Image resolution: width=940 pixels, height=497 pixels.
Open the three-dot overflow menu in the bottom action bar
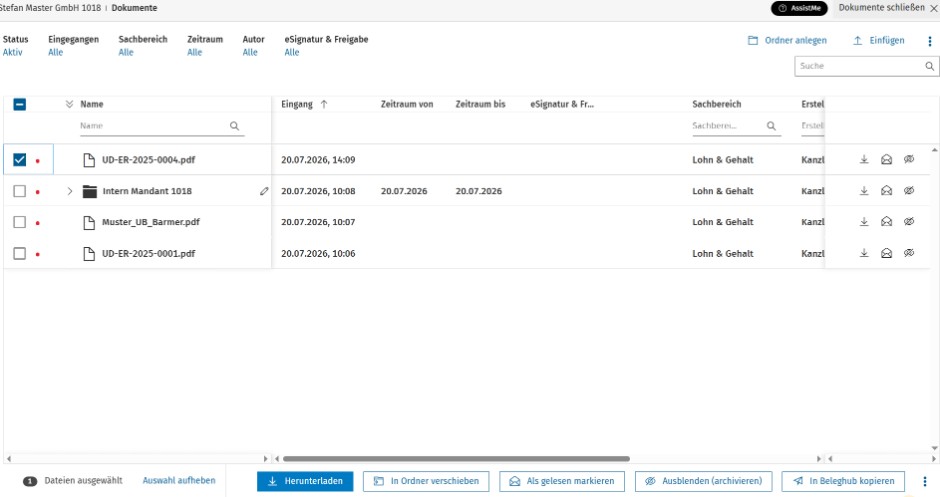[925, 481]
